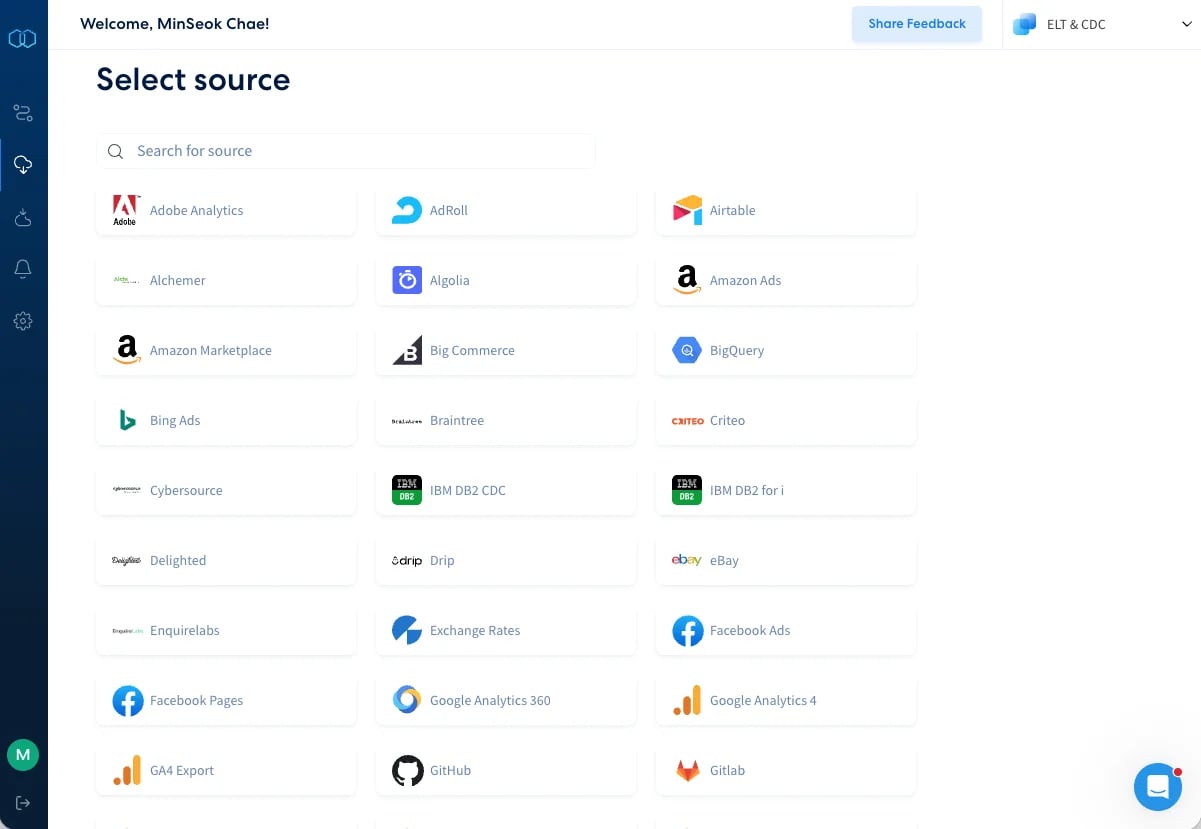Click the Adobe Analytics logo icon
Image resolution: width=1201 pixels, height=829 pixels.
tap(125, 210)
